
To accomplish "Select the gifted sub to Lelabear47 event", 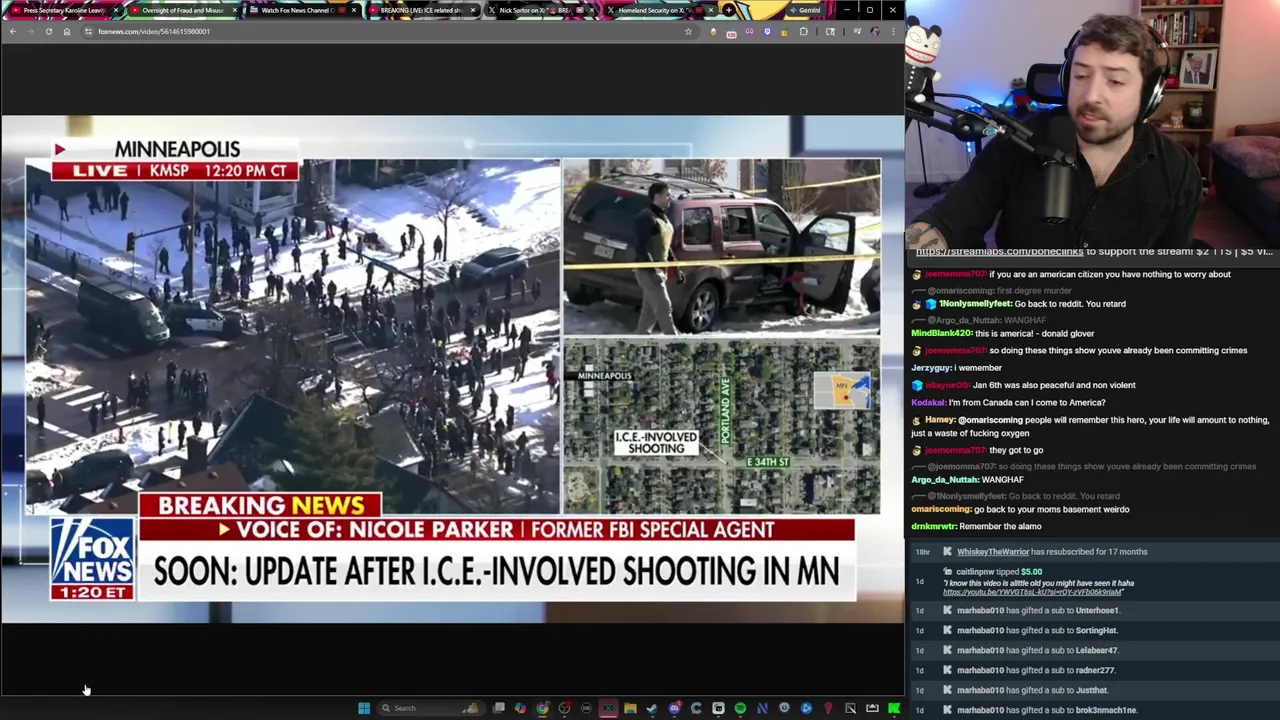I will (x=1092, y=650).
